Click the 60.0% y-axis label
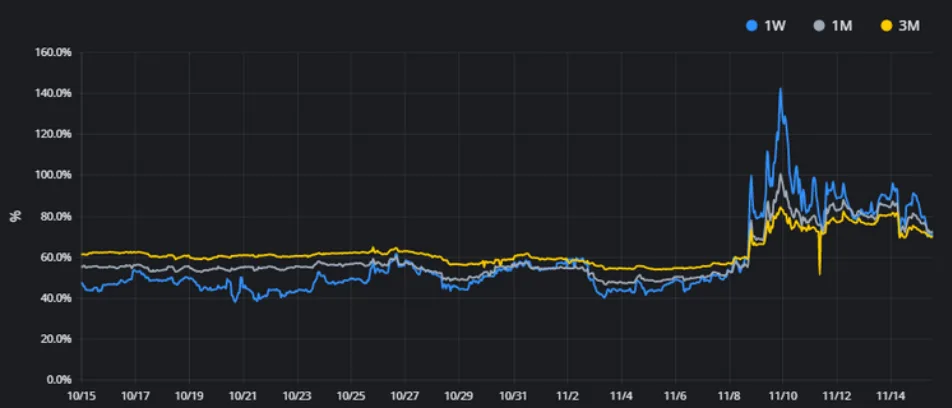The height and width of the screenshot is (408, 952). pyautogui.click(x=57, y=257)
